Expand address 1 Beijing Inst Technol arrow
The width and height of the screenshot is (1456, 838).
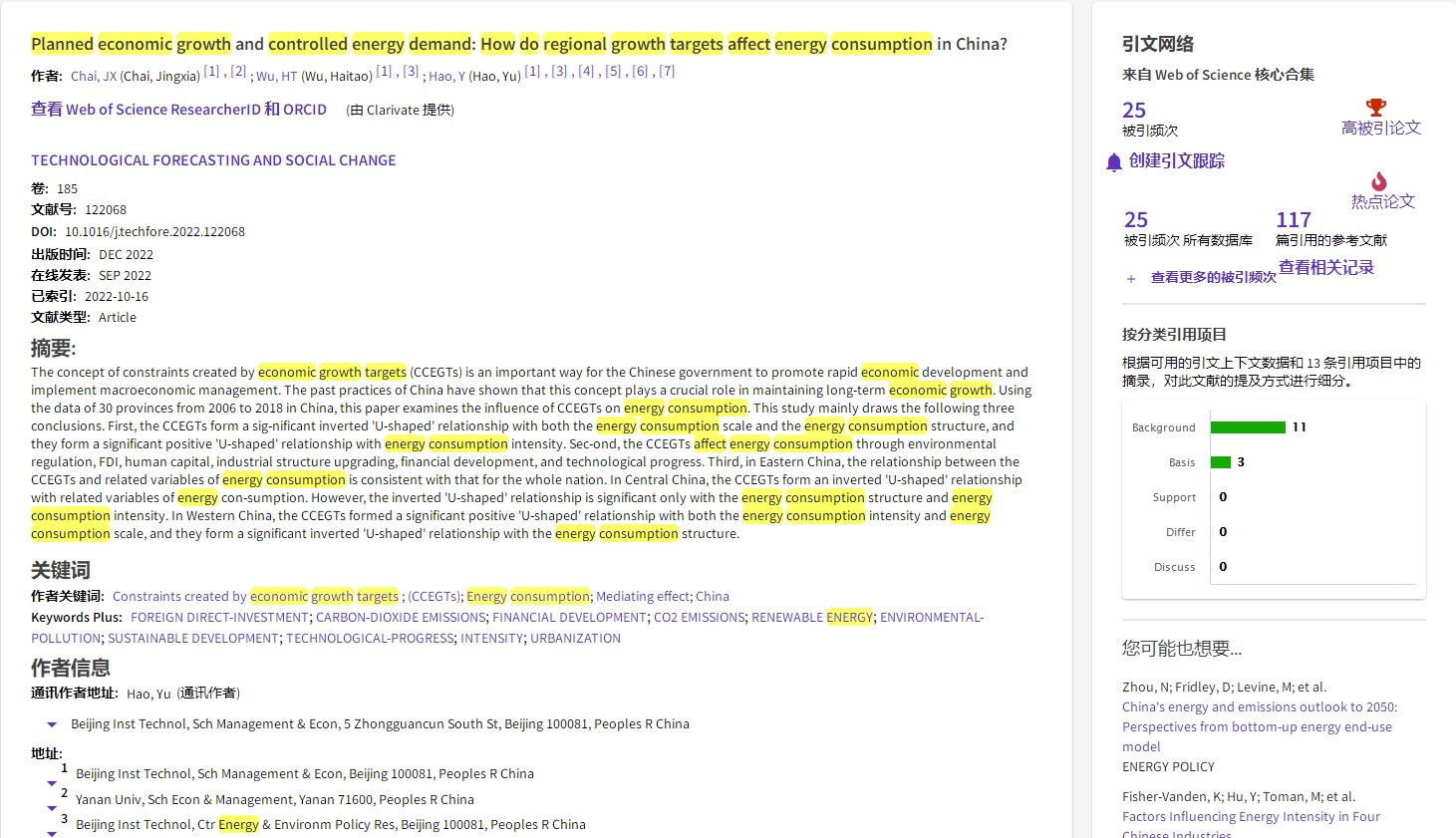(x=52, y=783)
